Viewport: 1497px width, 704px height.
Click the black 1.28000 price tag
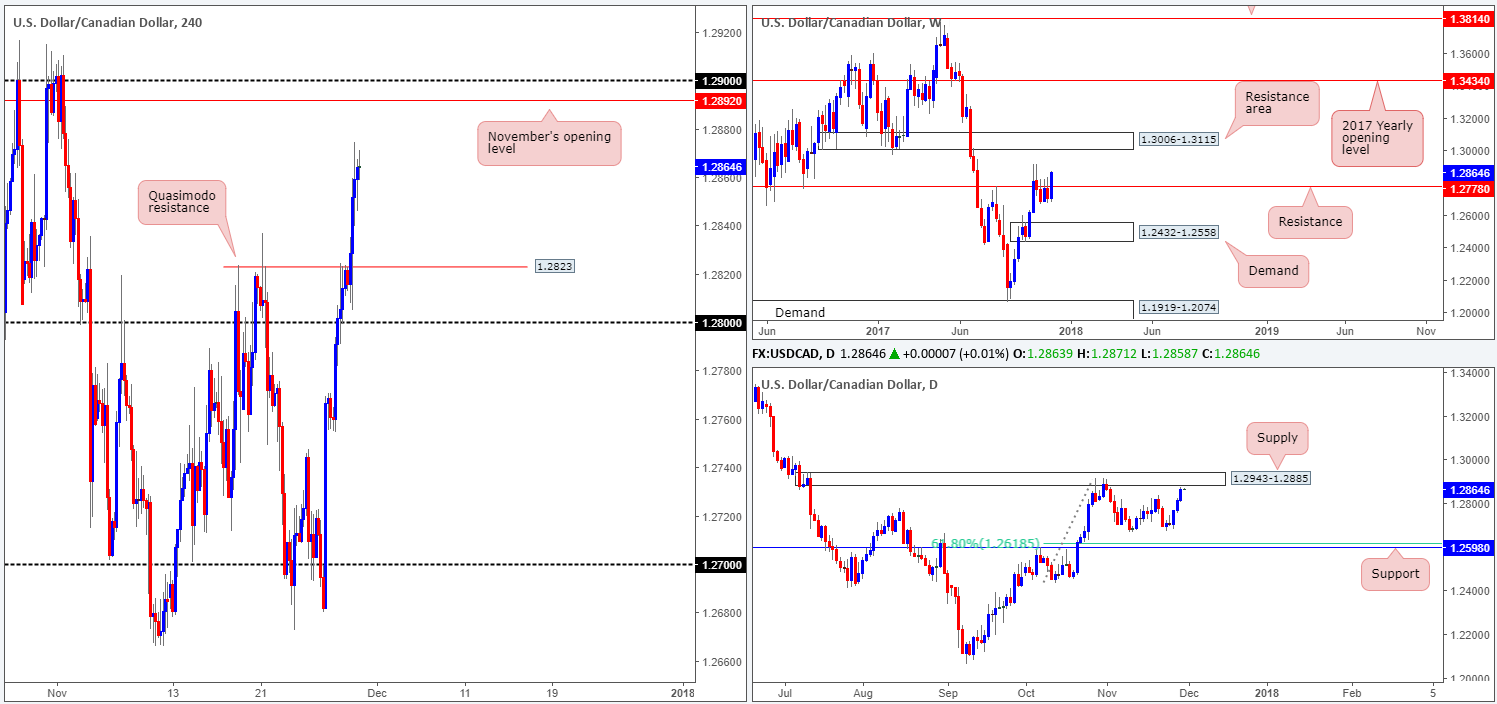[719, 323]
